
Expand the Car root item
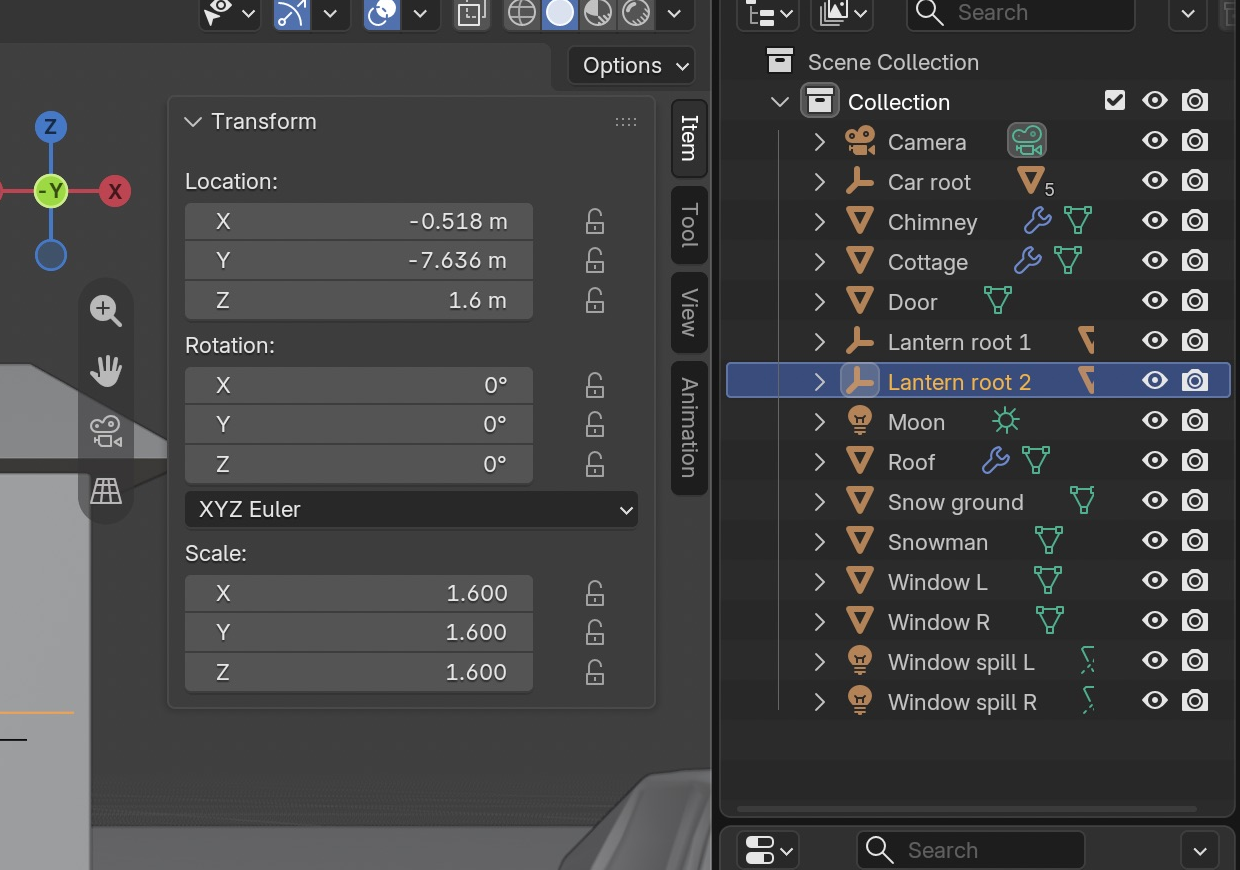tap(820, 182)
